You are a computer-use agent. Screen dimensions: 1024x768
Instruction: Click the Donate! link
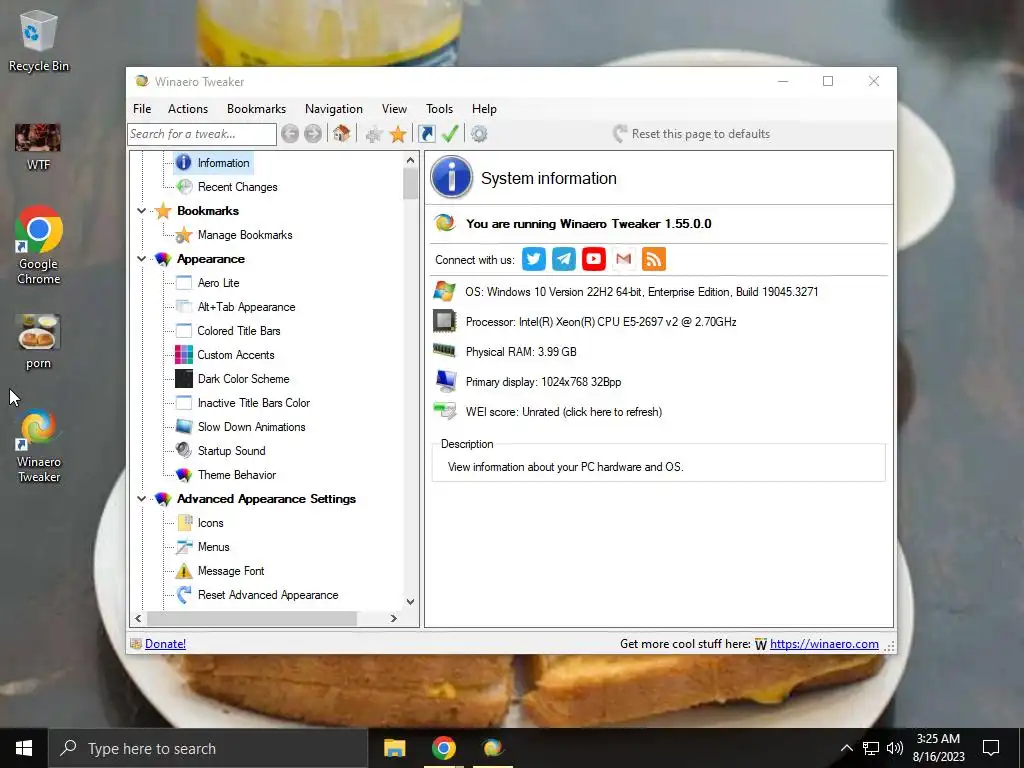pyautogui.click(x=165, y=644)
